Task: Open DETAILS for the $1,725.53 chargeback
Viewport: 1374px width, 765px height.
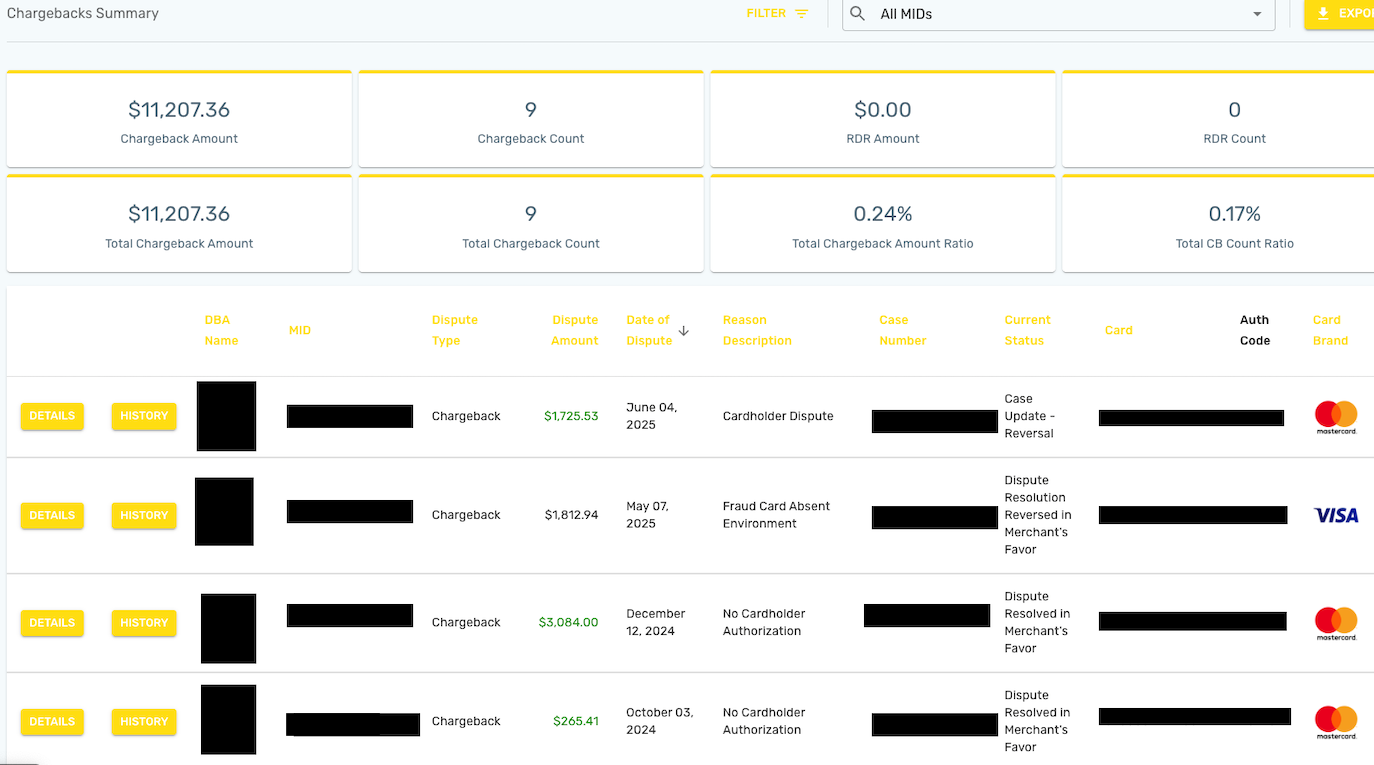Action: [52, 416]
